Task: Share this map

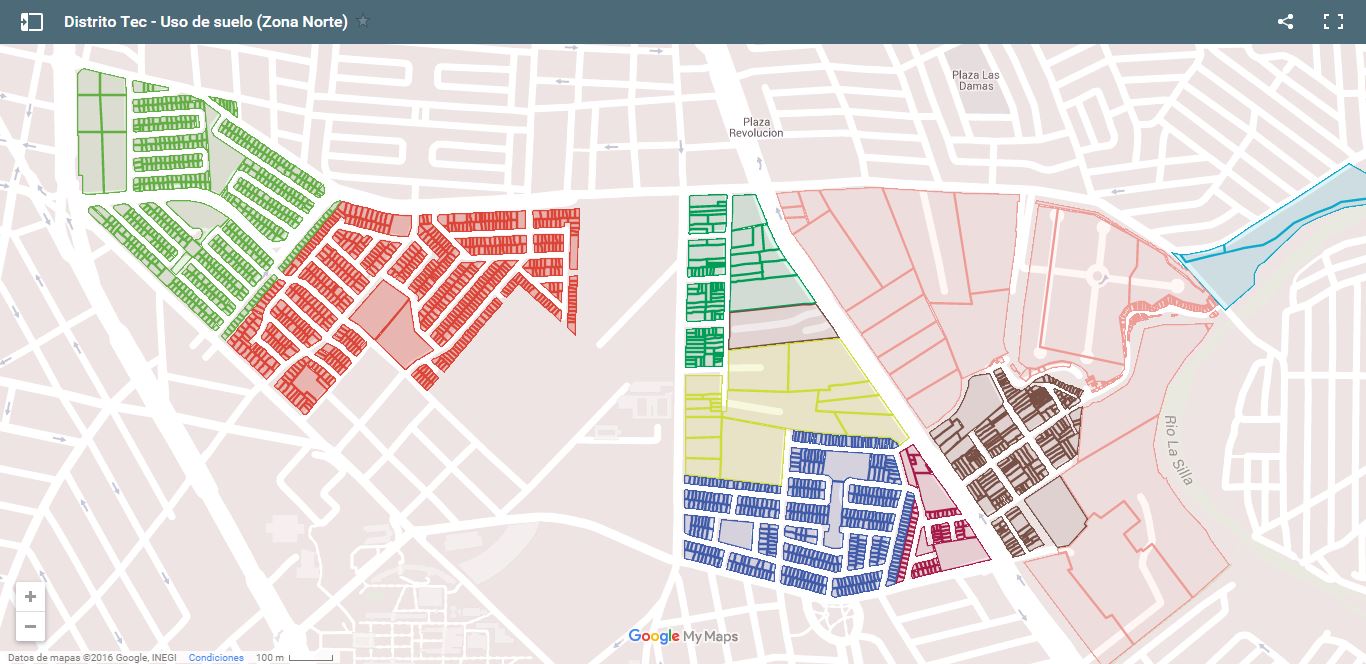Action: click(x=1286, y=21)
